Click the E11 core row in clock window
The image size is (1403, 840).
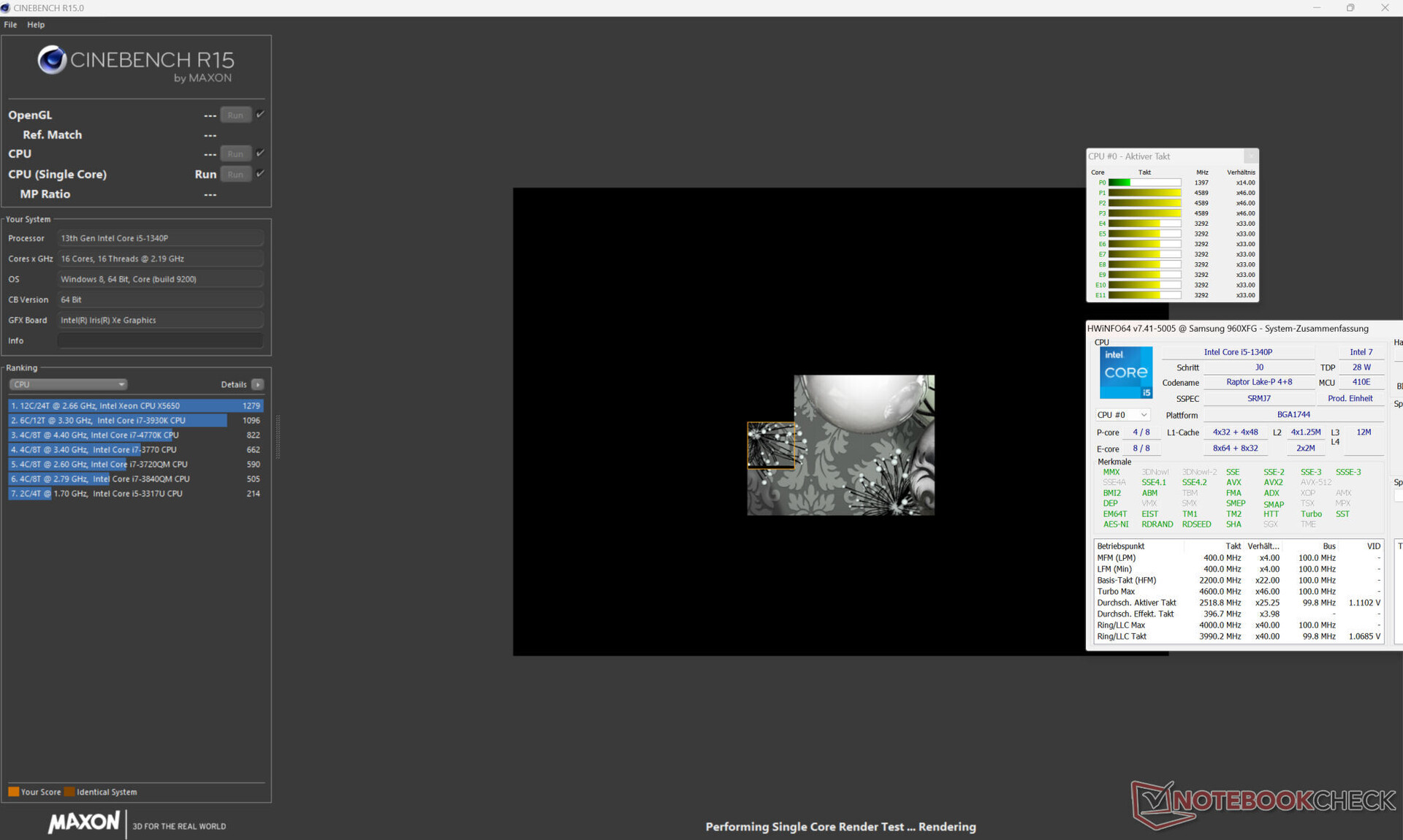click(1173, 295)
